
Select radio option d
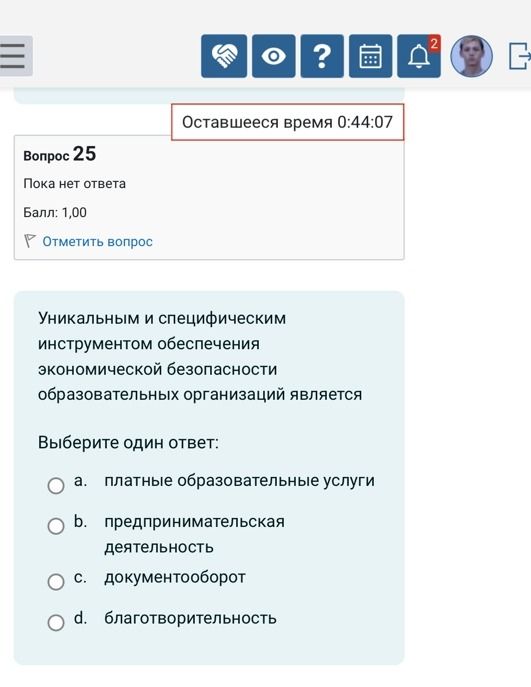[56, 622]
